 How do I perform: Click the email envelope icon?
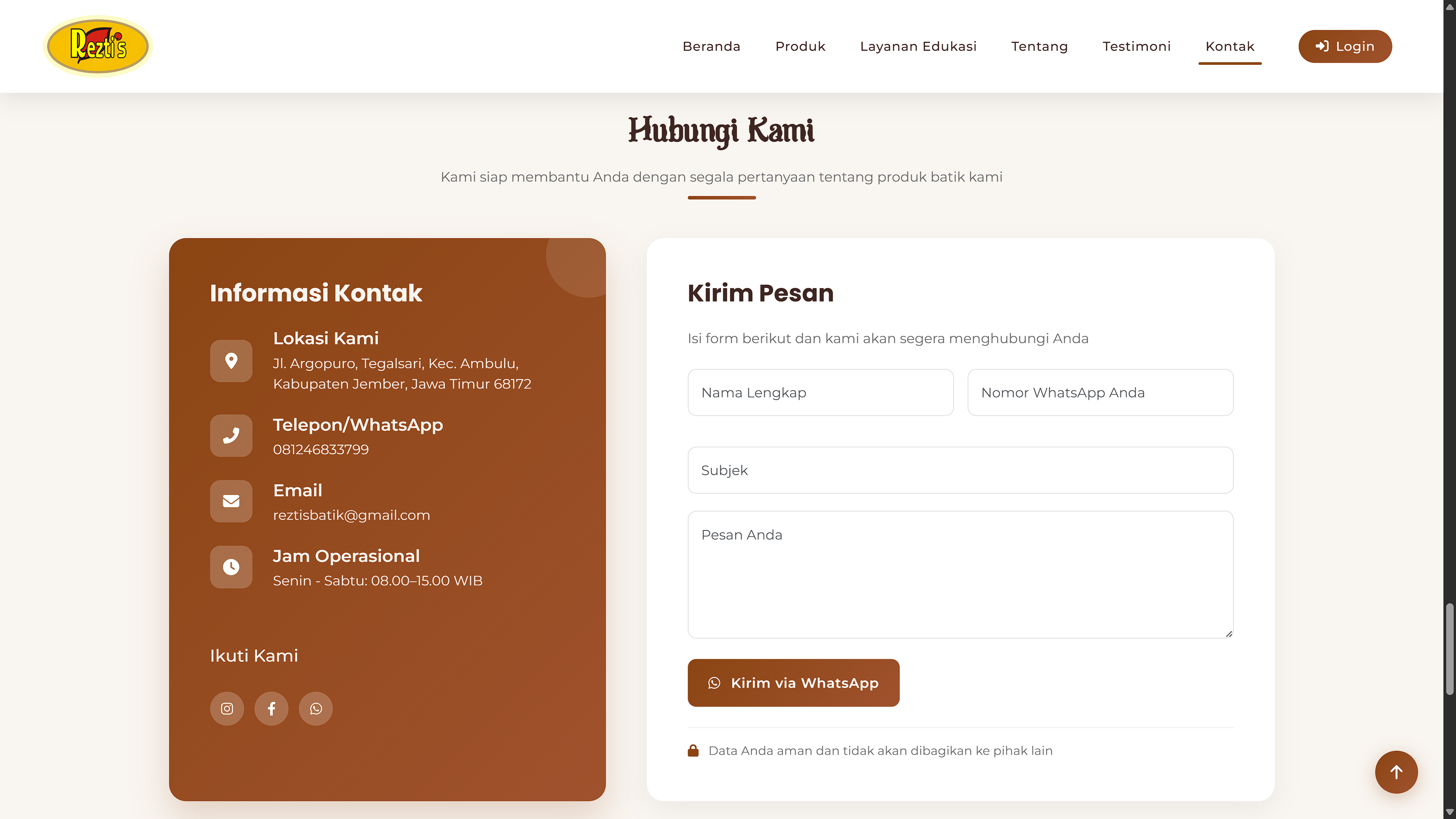click(231, 501)
